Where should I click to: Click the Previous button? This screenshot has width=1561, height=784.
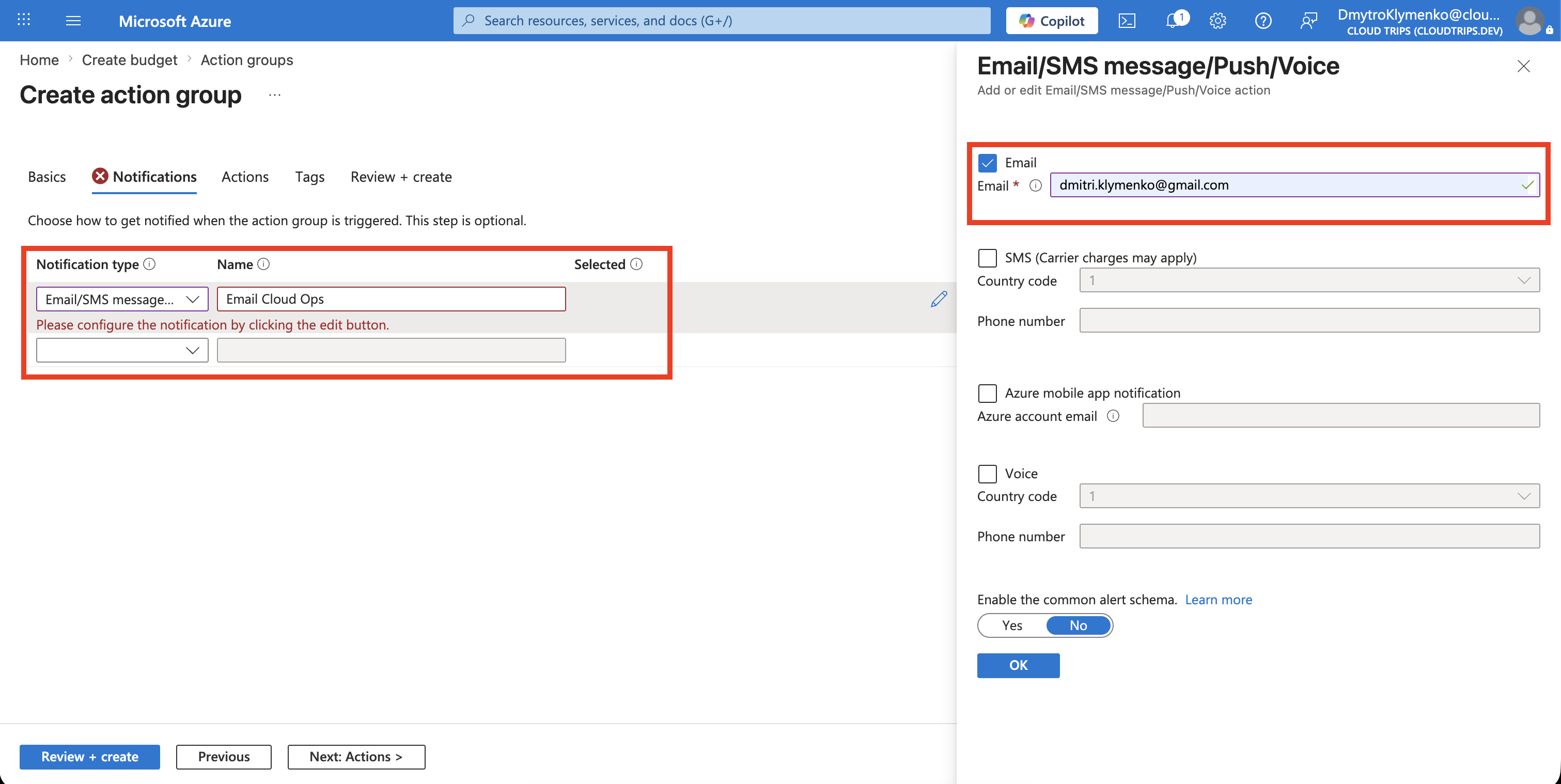tap(224, 757)
